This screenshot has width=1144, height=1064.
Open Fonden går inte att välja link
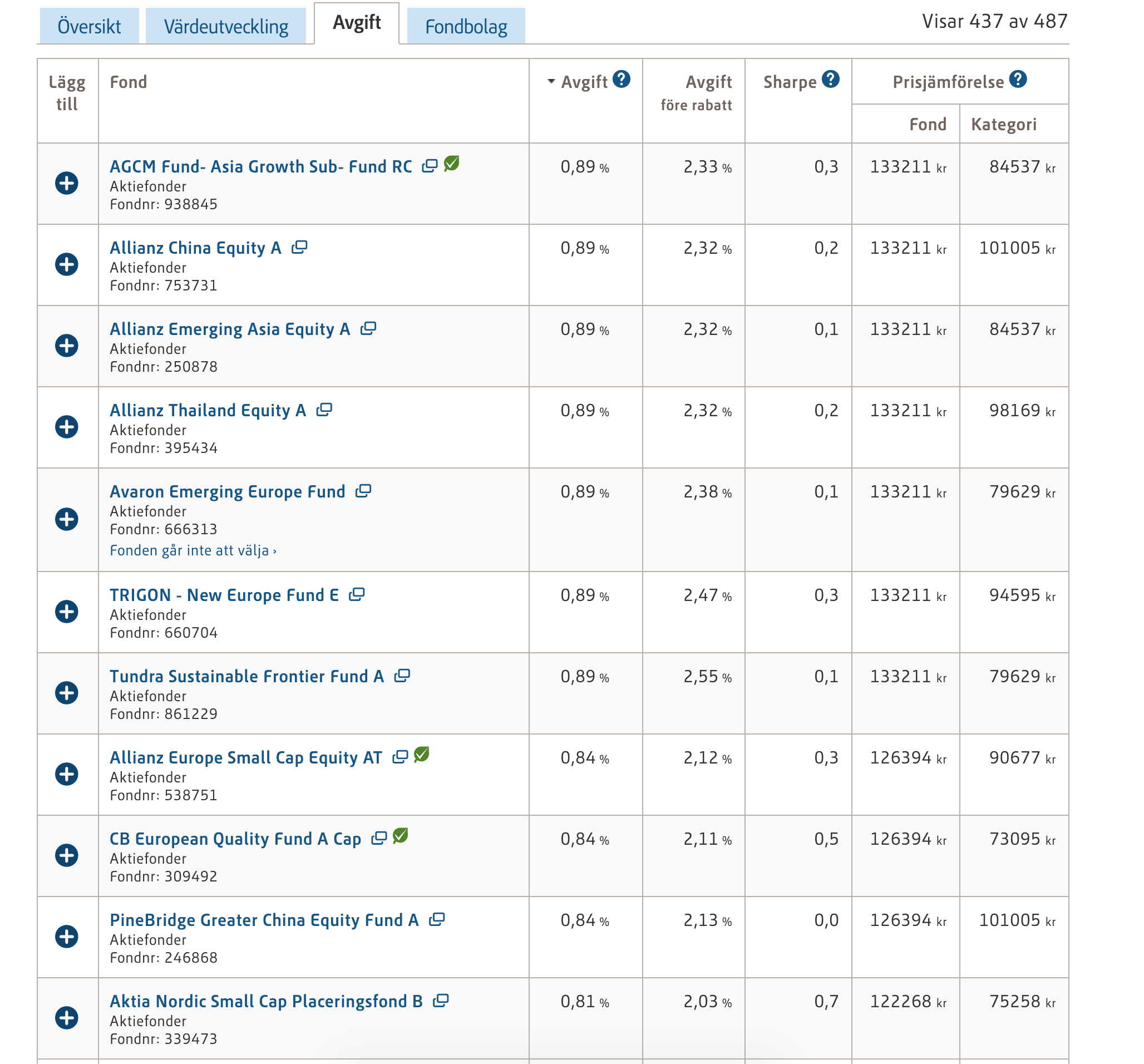(193, 551)
